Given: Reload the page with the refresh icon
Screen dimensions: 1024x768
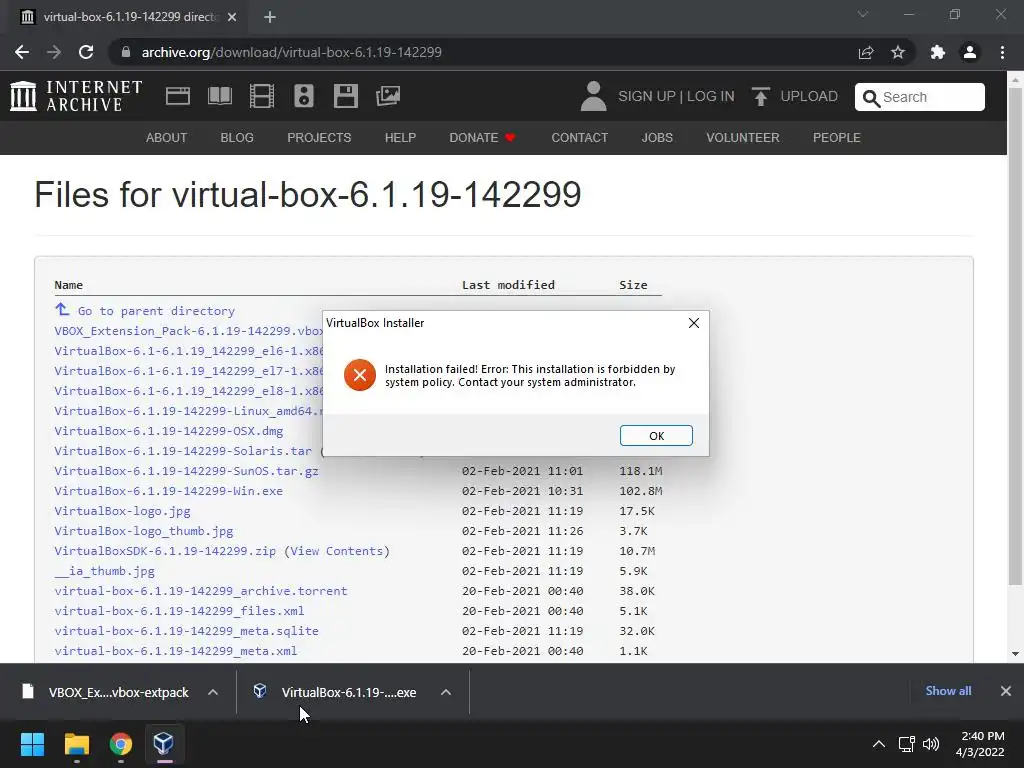Looking at the screenshot, I should point(86,52).
